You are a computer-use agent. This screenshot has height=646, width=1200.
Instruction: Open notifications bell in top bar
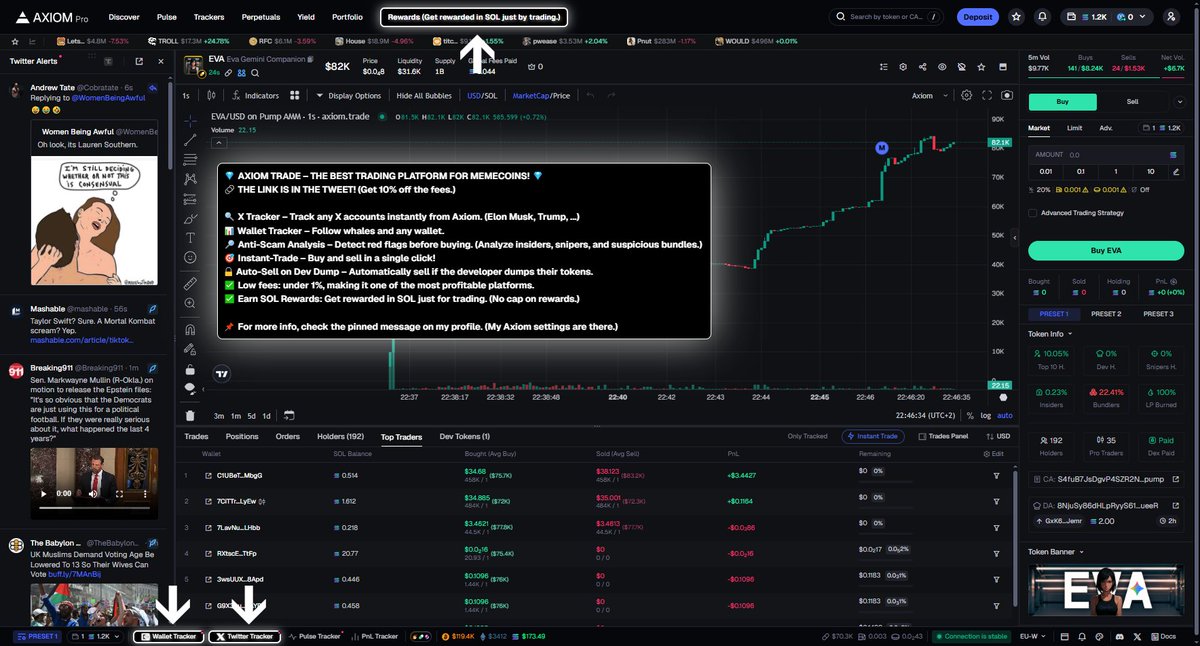[x=1043, y=17]
